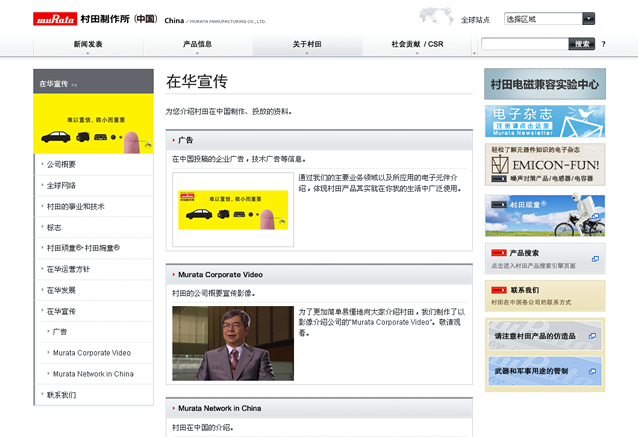Open the 选择区域 region dropdown
The image size is (638, 437).
click(x=549, y=19)
